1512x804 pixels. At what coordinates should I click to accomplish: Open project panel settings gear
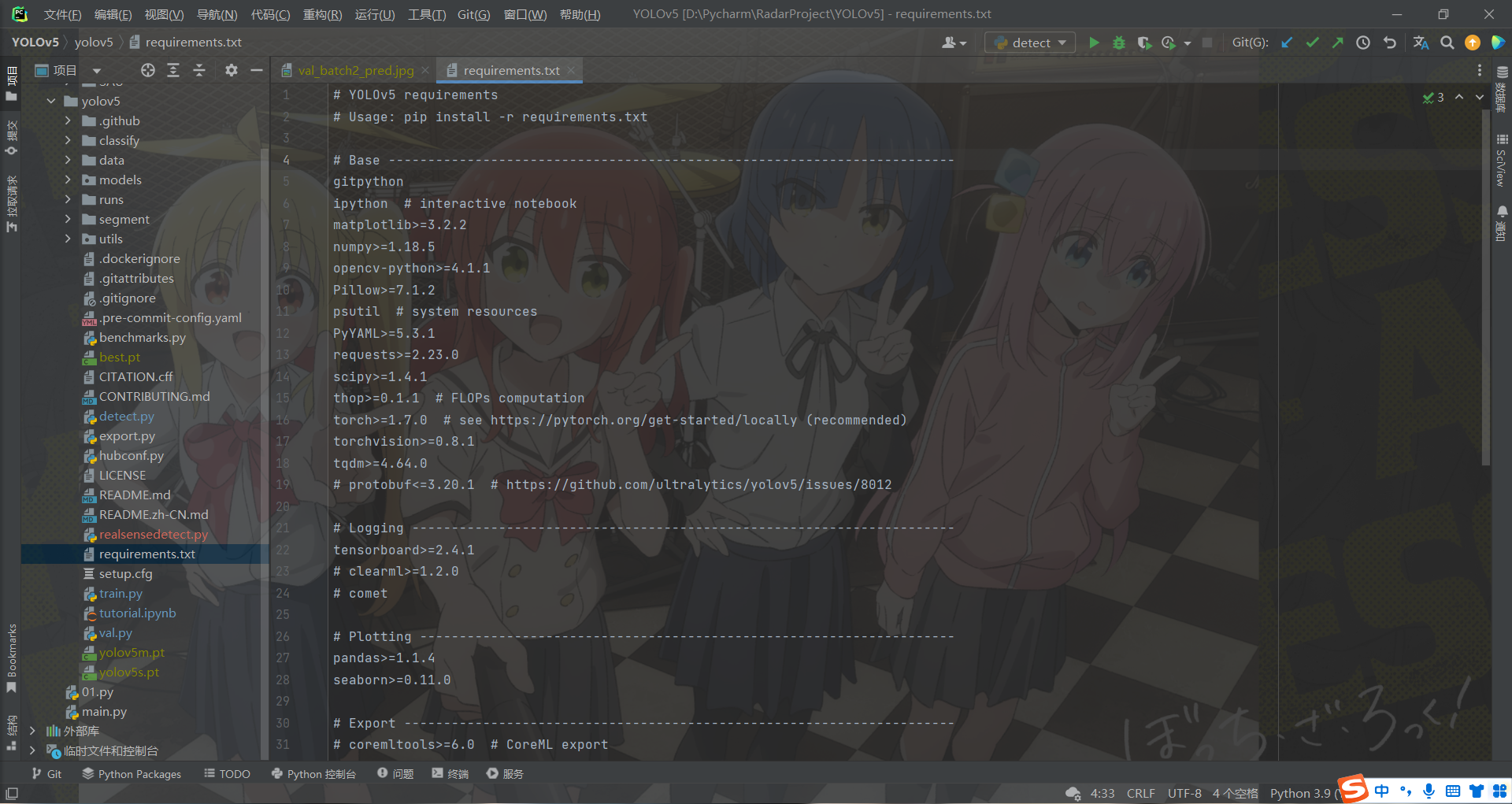tap(231, 70)
